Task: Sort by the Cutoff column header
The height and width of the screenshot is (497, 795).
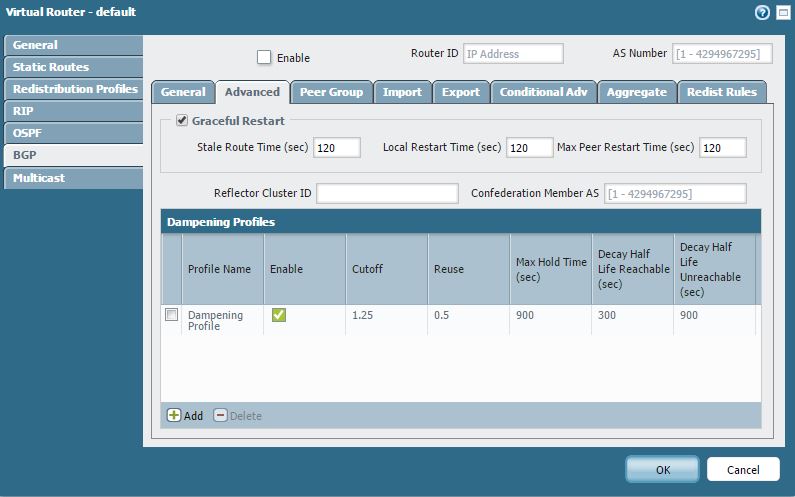Action: coord(387,269)
